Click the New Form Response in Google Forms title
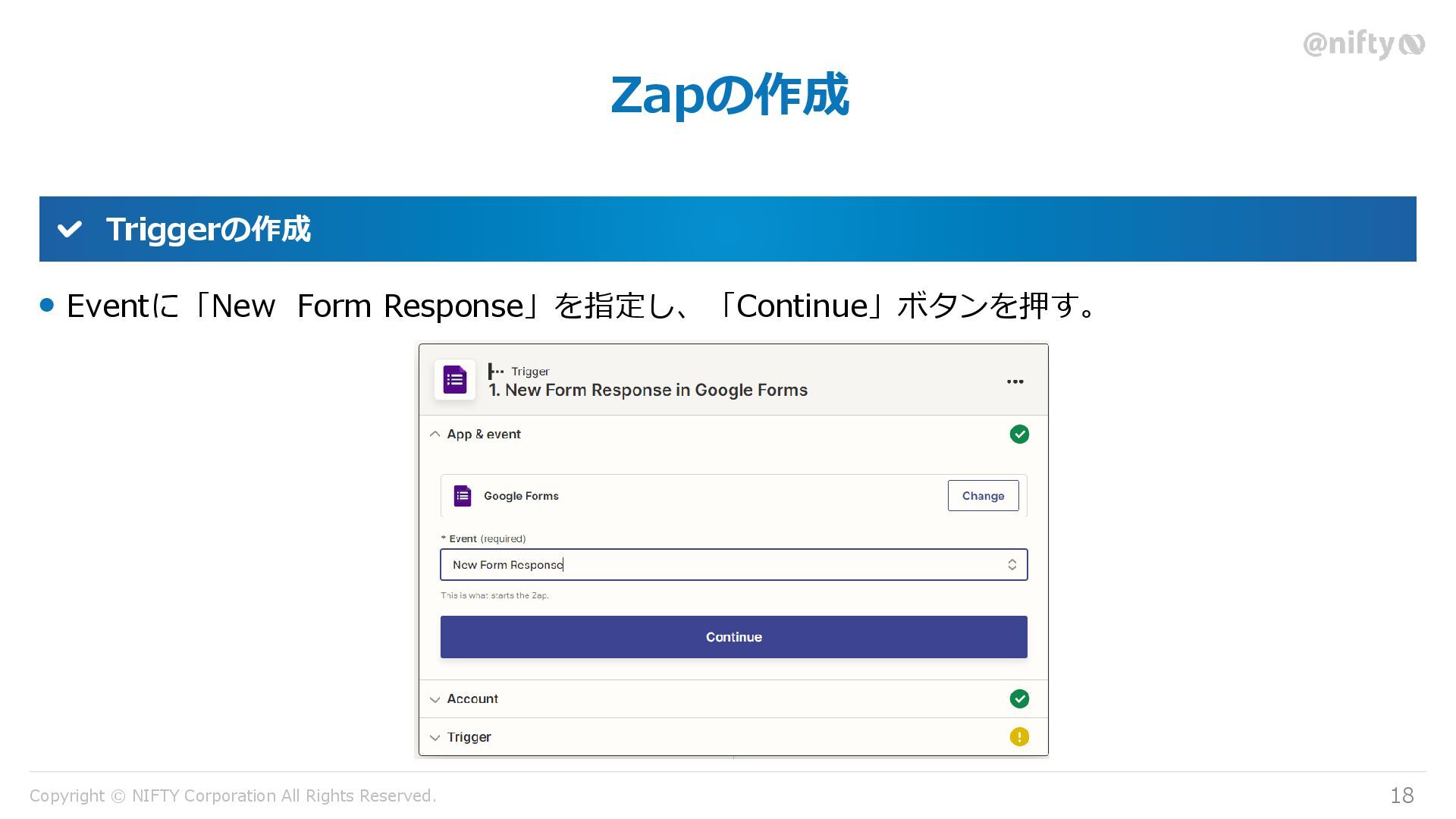1456x819 pixels. [x=648, y=391]
